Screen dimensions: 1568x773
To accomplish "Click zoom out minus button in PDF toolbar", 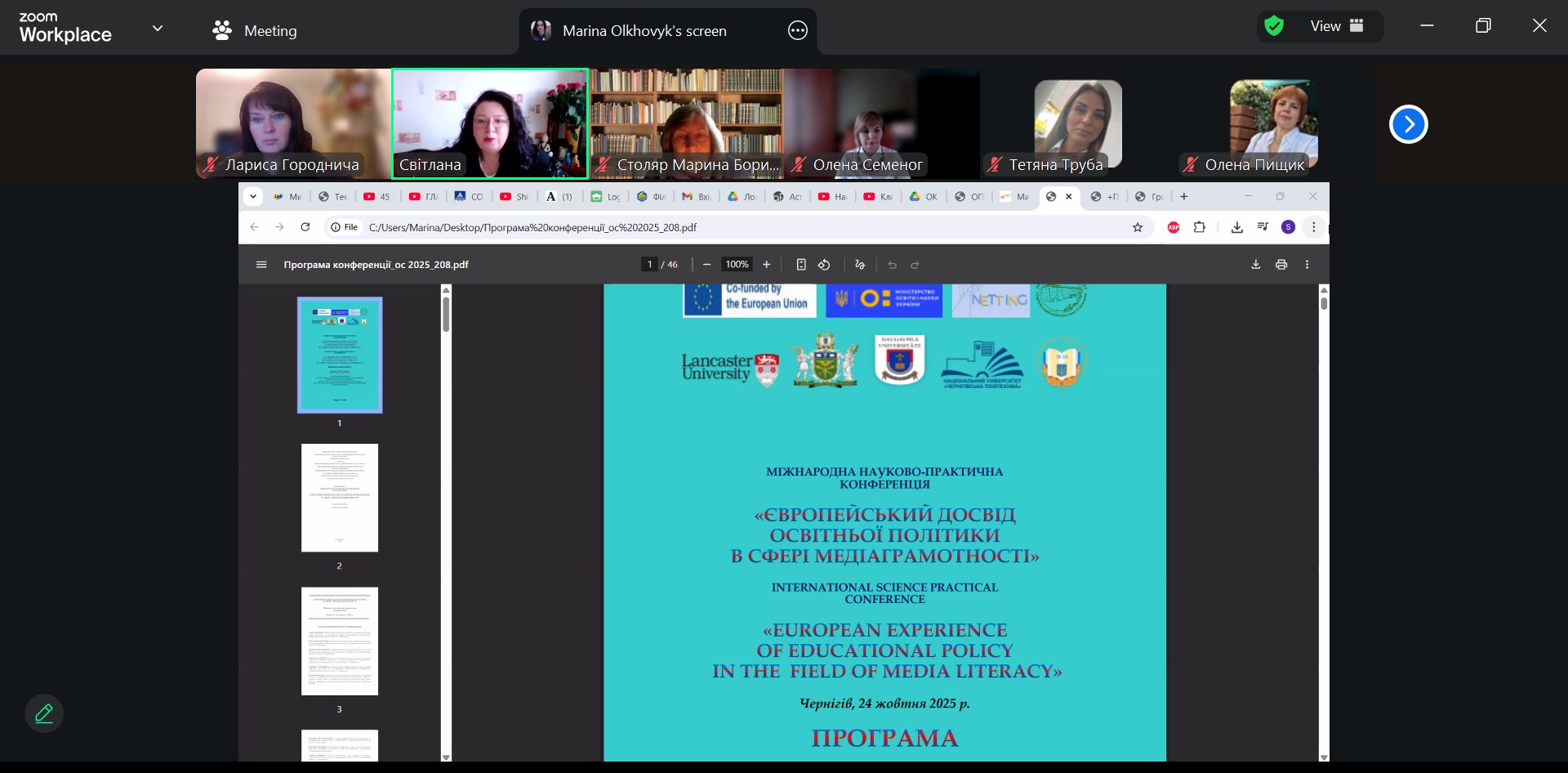I will tap(706, 265).
